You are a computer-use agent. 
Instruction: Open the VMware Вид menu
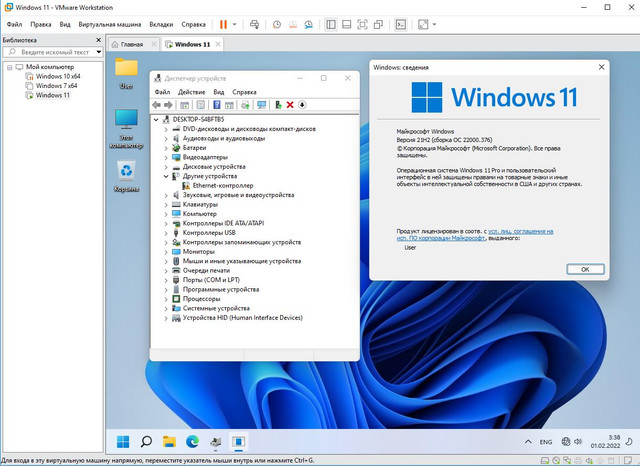(x=65, y=24)
